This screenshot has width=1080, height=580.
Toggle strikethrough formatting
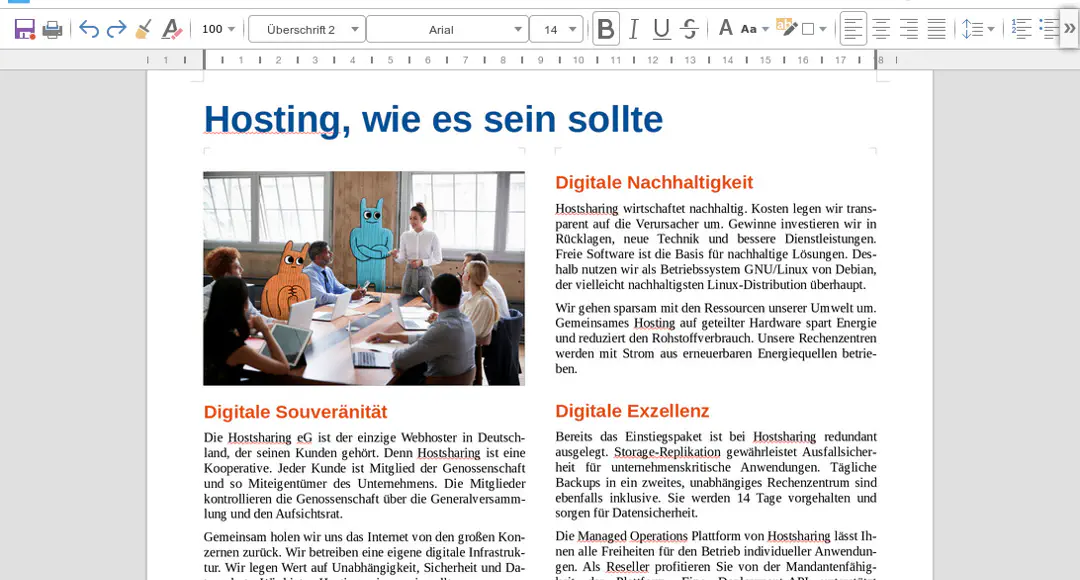click(x=689, y=29)
